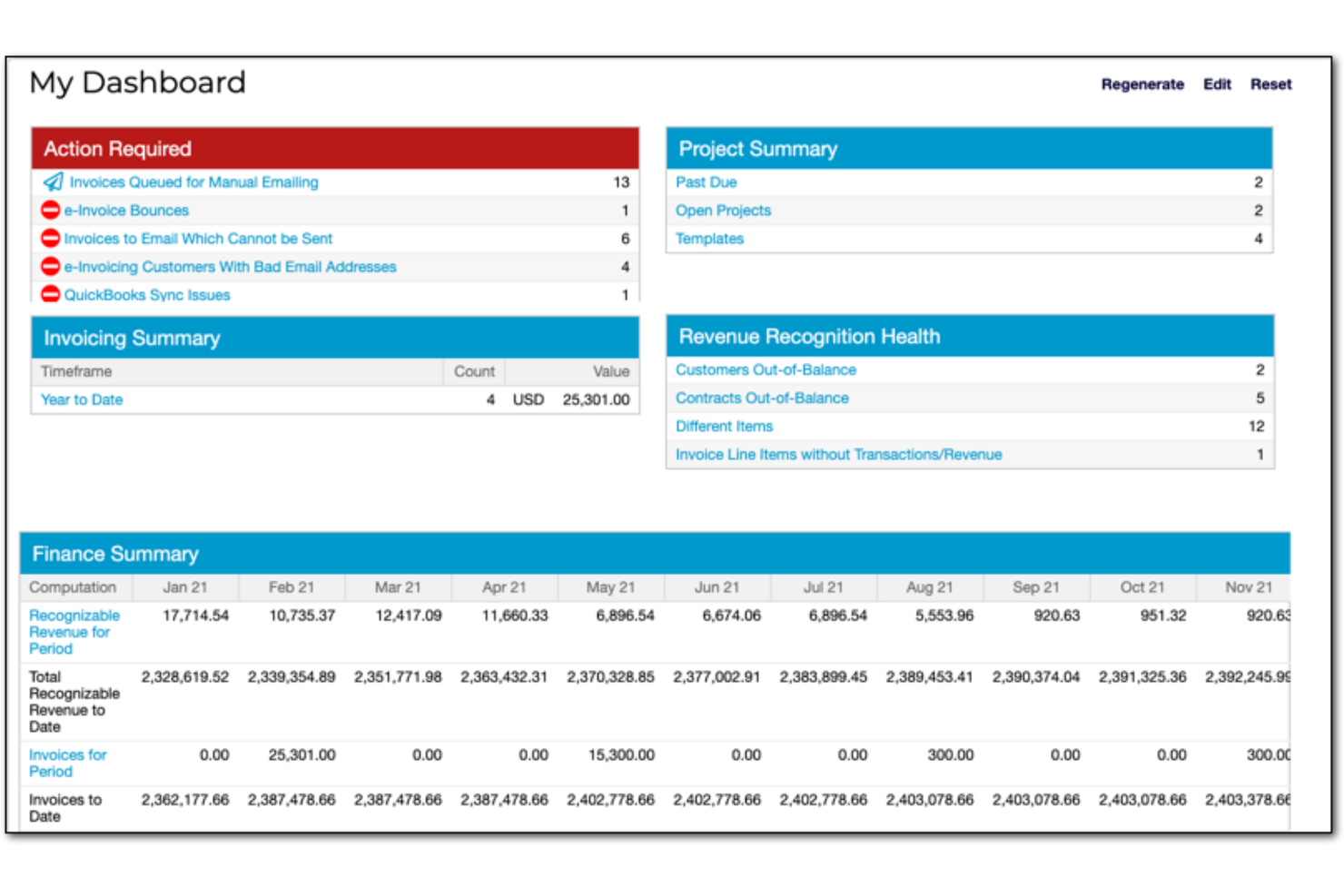Click Regenerate to refresh the dashboard
Viewport: 1344px width, 896px height.
1141,84
